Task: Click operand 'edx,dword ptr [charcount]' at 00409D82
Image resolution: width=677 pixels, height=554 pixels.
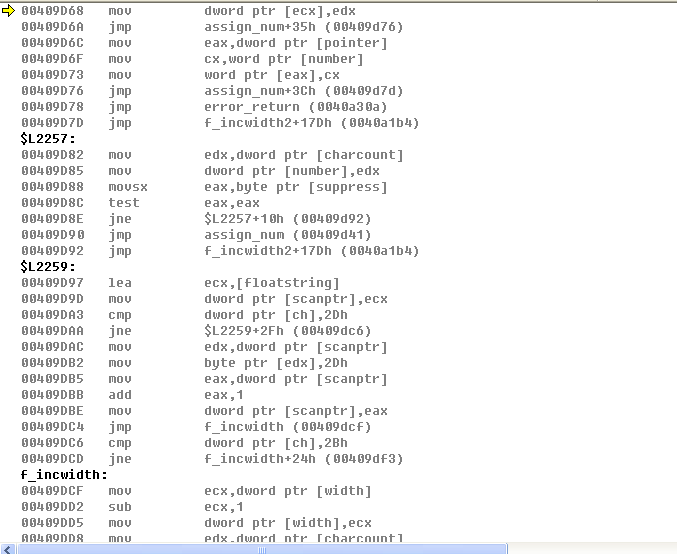Action: coord(304,155)
